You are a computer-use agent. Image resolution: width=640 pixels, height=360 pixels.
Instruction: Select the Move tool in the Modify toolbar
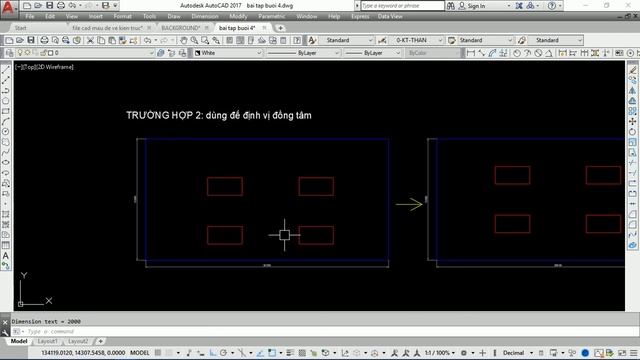[632, 121]
